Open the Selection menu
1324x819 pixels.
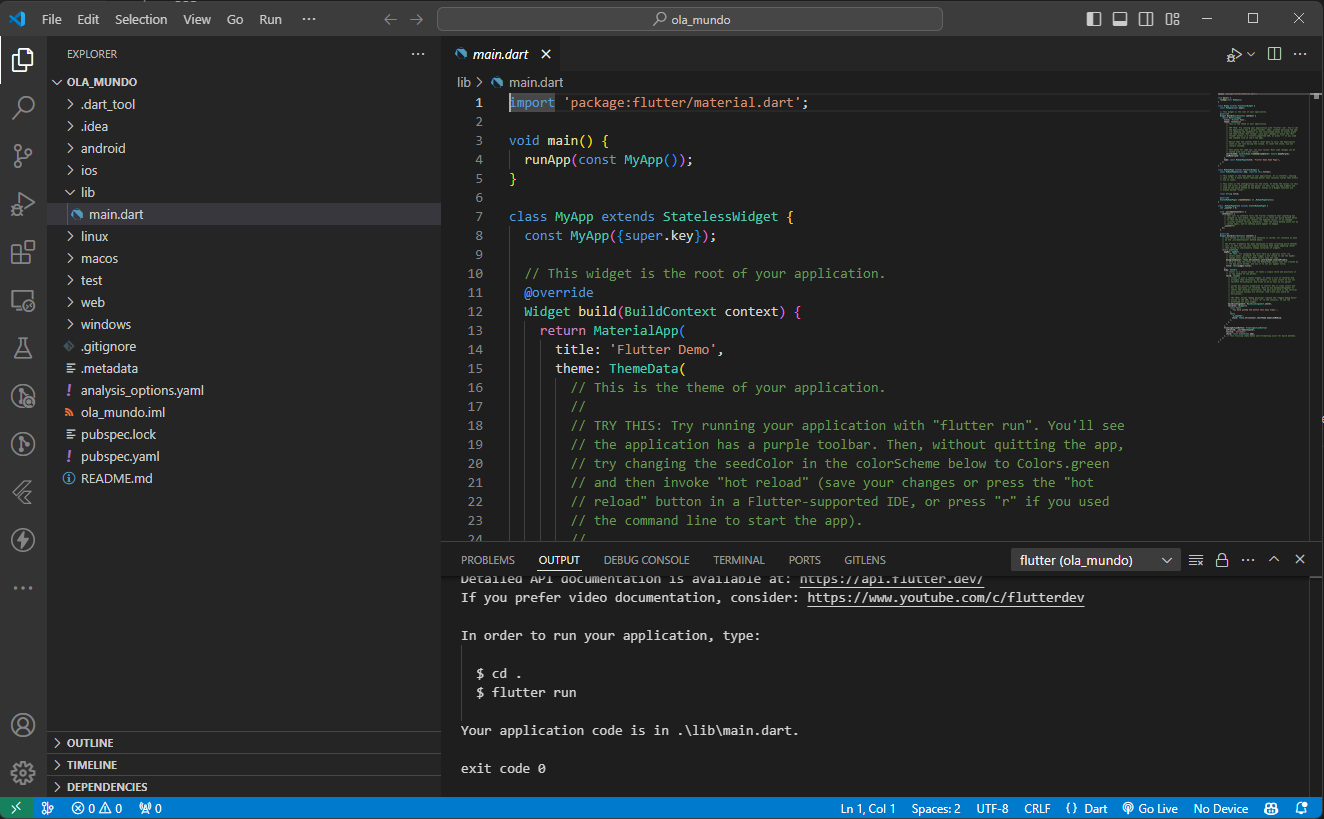click(141, 19)
